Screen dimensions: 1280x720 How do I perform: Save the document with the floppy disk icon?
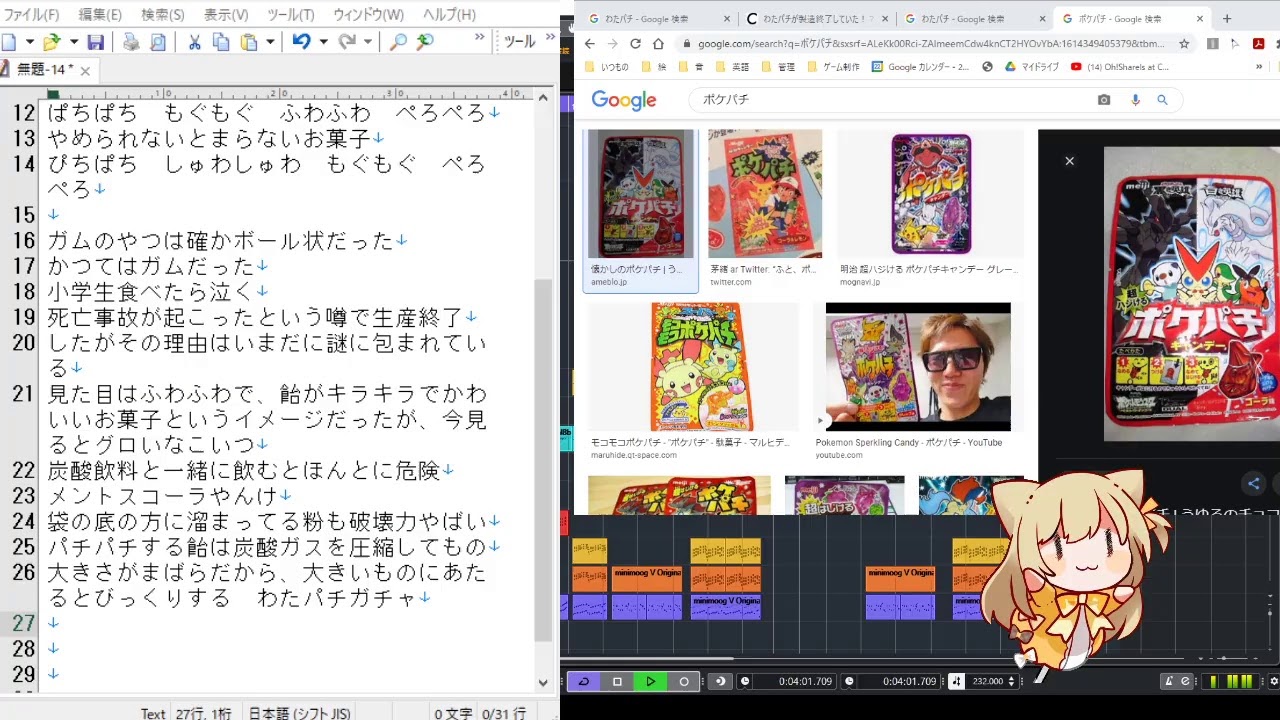(x=96, y=41)
